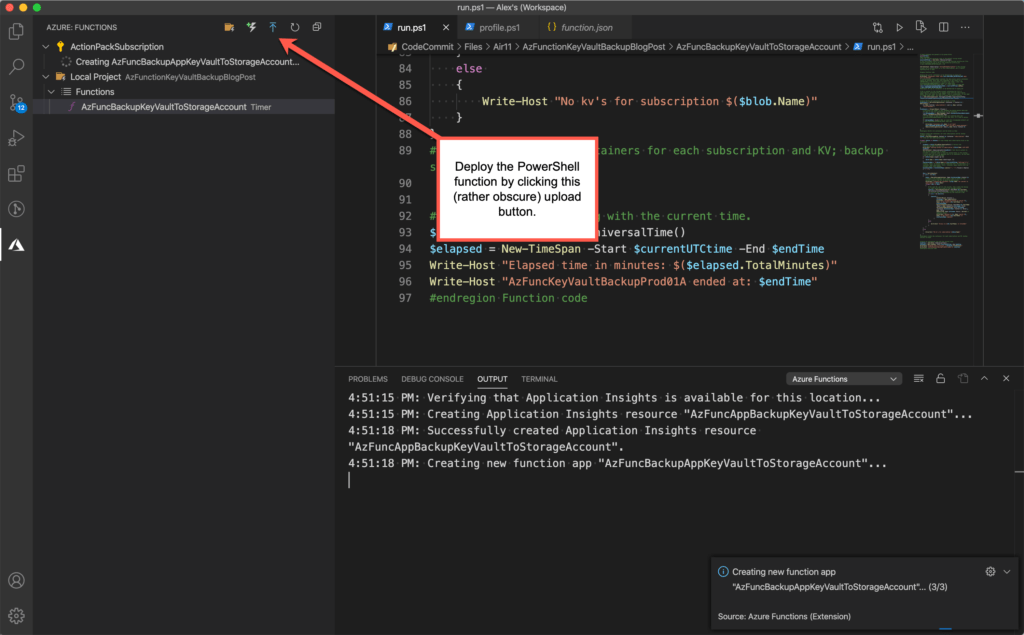Collapse the ActionPackSubscription node
This screenshot has width=1024, height=635.
click(46, 47)
